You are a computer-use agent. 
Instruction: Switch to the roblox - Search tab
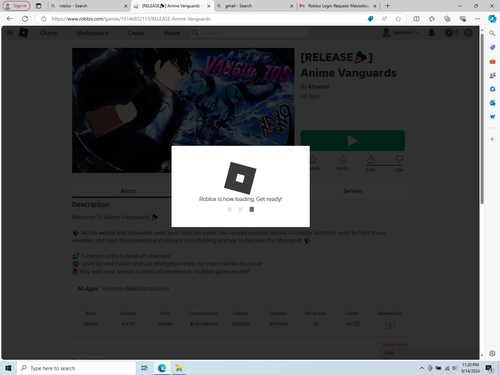(89, 6)
